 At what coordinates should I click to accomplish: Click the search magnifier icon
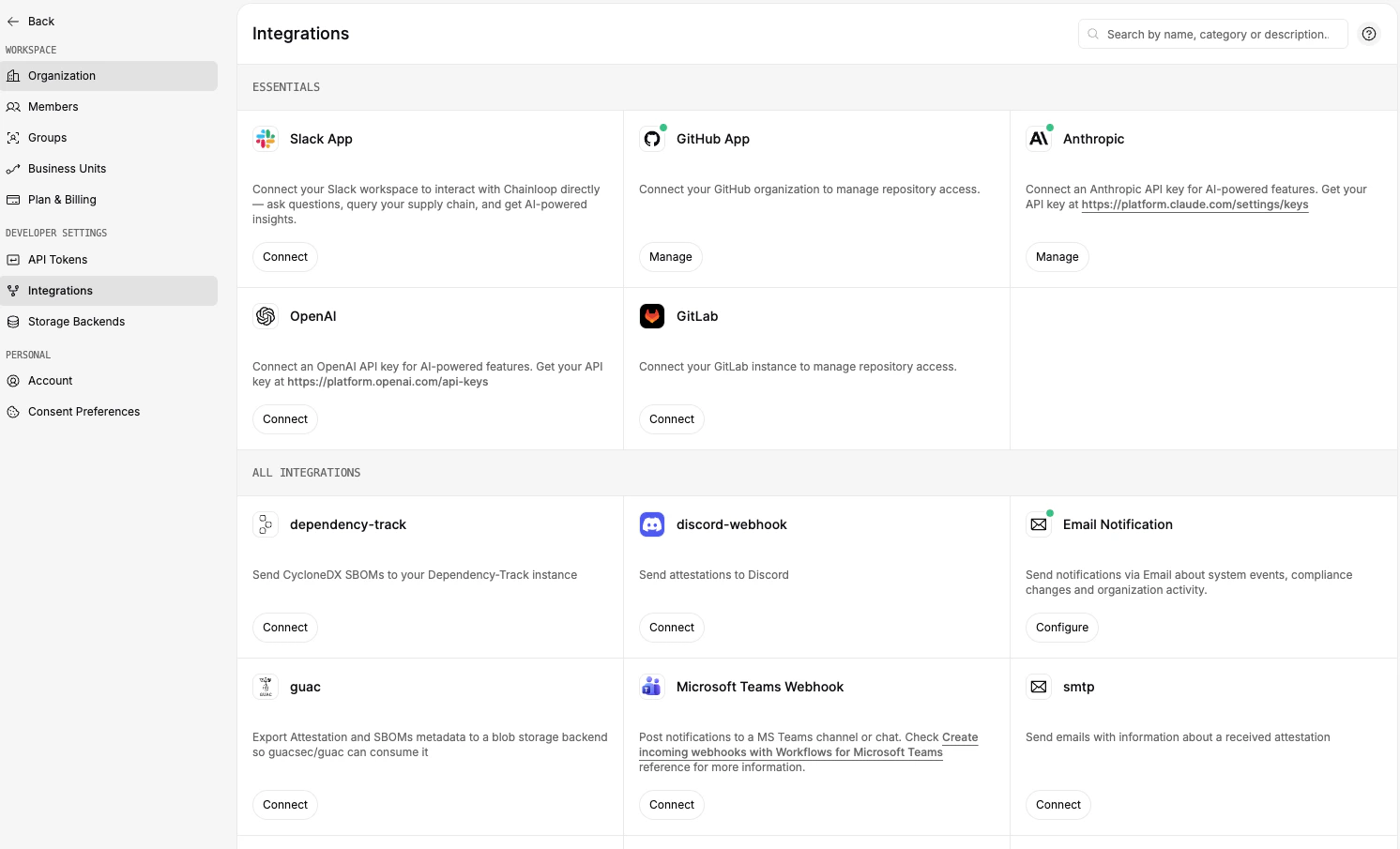[1093, 34]
